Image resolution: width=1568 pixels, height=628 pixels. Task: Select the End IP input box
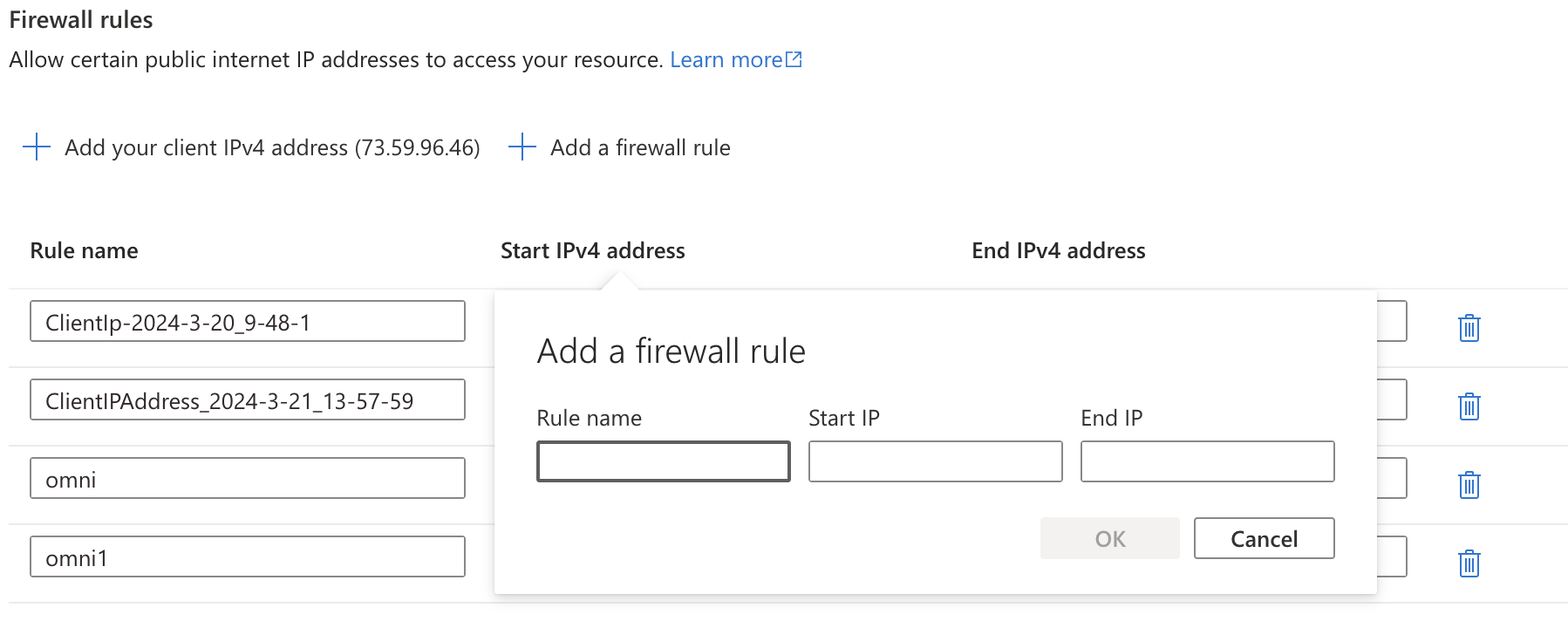click(1207, 461)
